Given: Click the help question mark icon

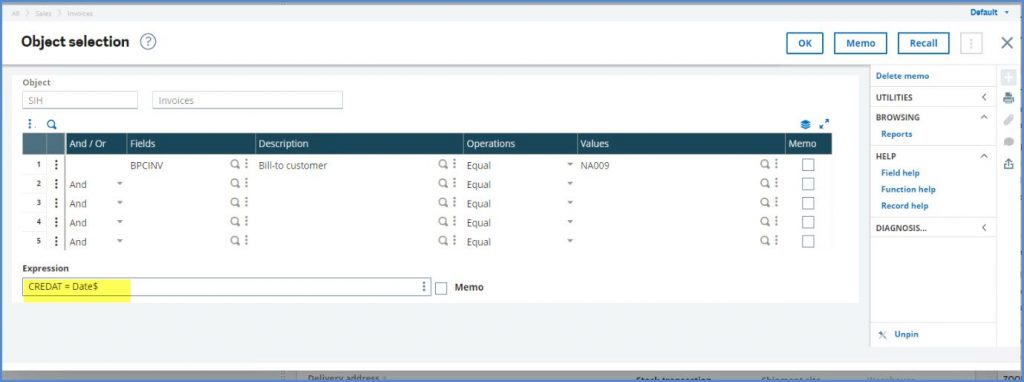Looking at the screenshot, I should coord(148,42).
